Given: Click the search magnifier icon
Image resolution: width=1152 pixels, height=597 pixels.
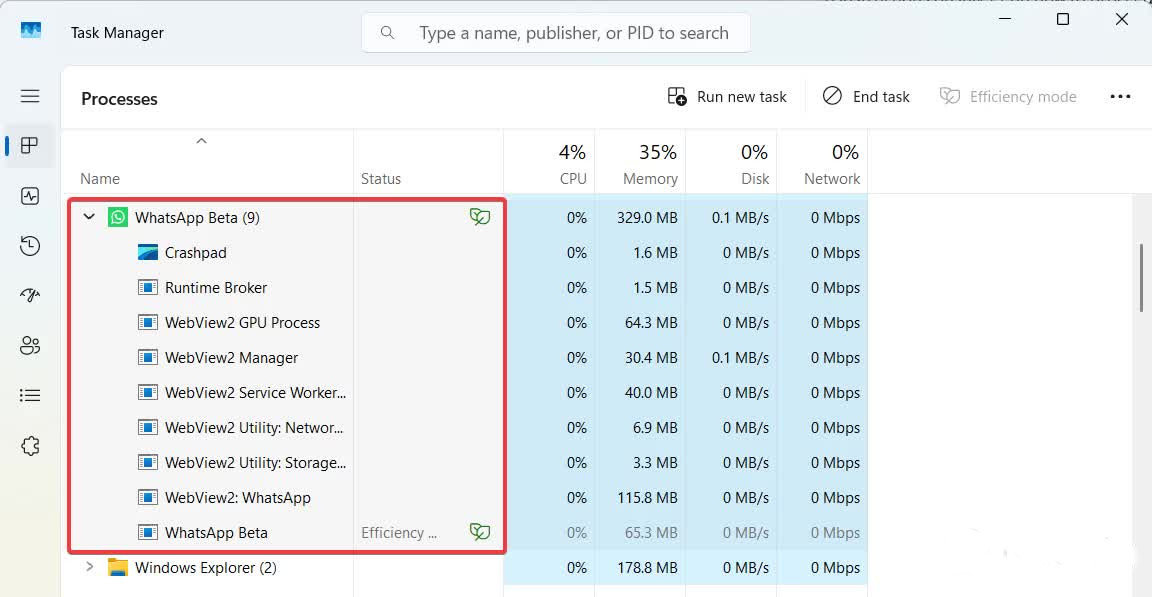Looking at the screenshot, I should click(387, 33).
